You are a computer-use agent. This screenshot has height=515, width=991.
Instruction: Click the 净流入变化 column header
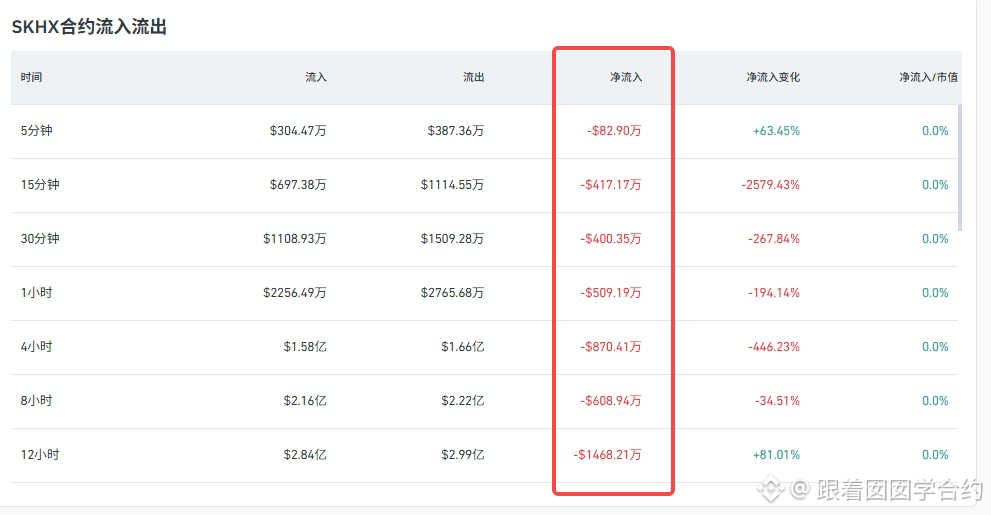(x=772, y=77)
